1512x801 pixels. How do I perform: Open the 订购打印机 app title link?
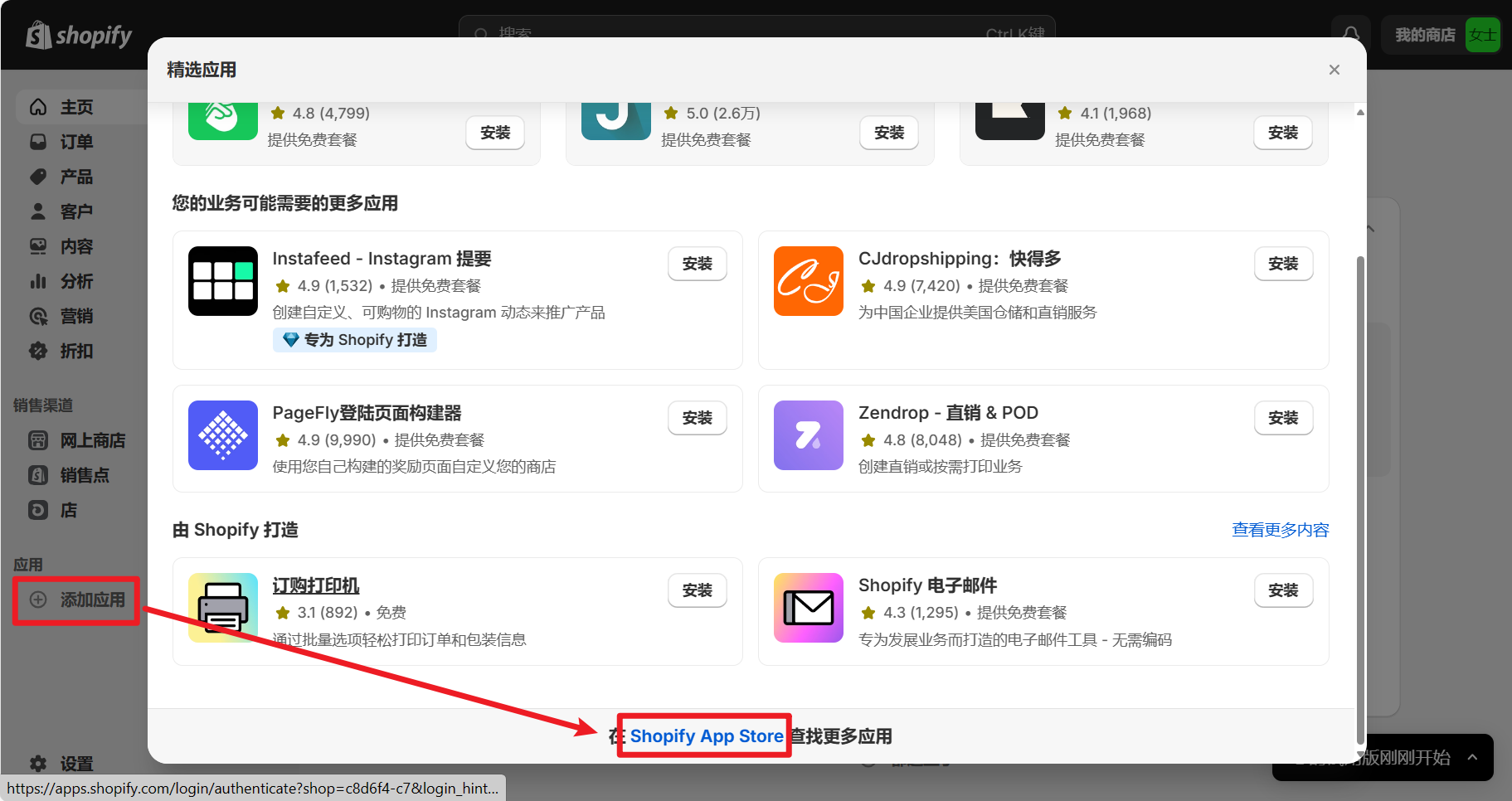tap(315, 585)
